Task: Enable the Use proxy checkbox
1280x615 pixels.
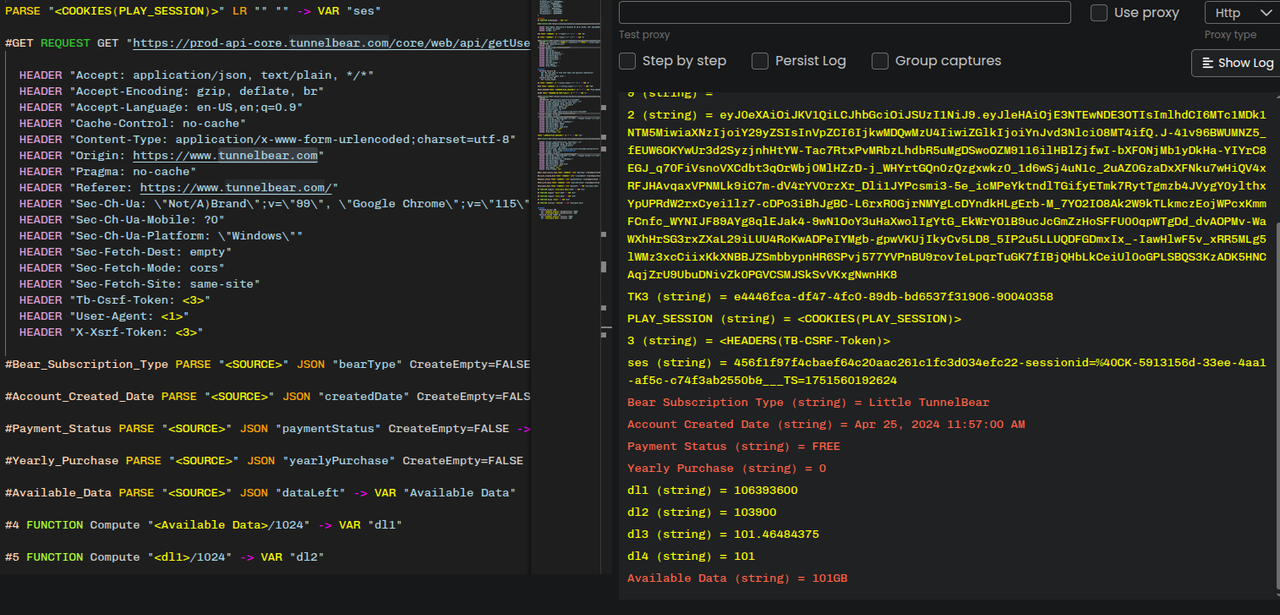Action: tap(1098, 13)
